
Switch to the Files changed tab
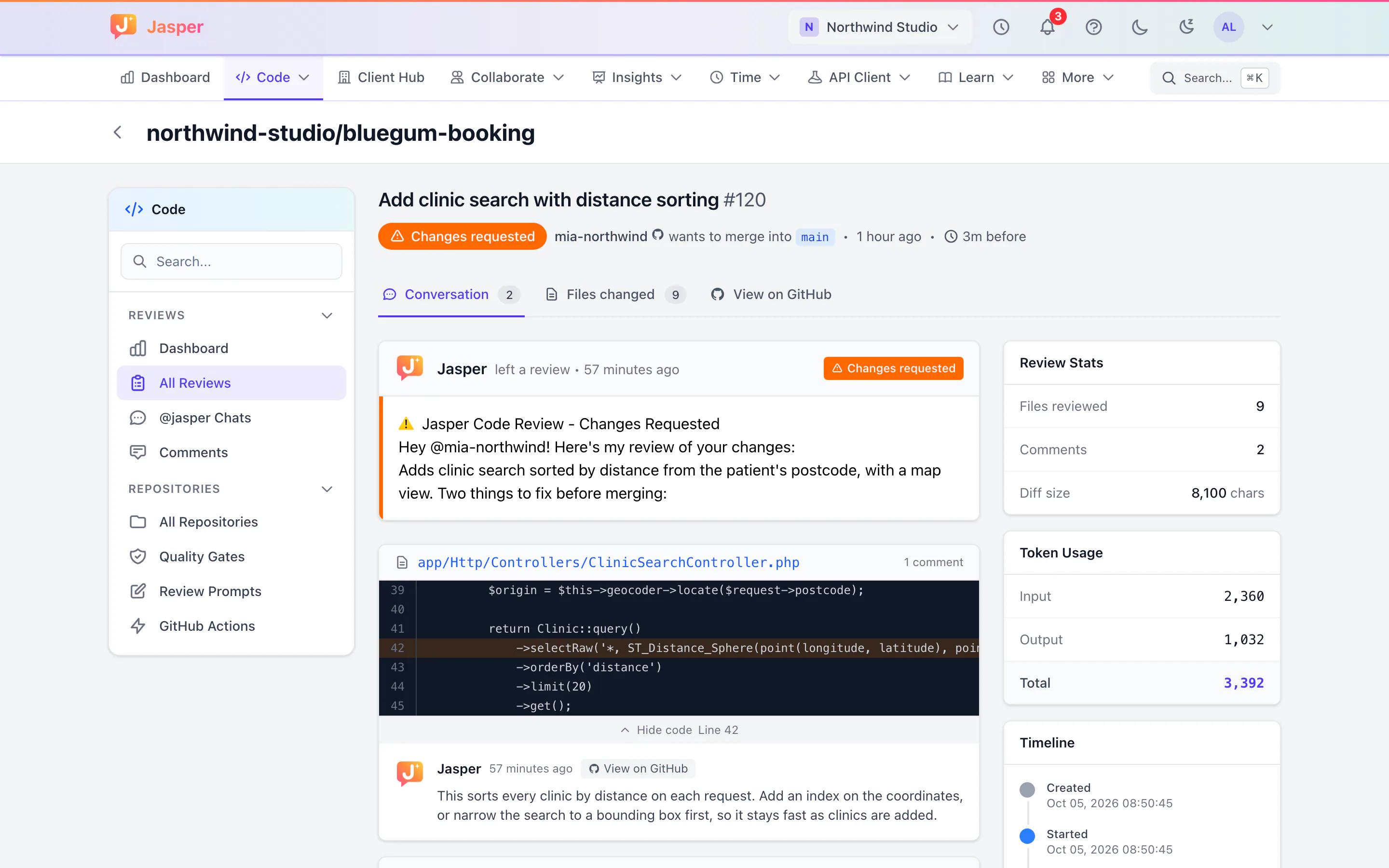(x=615, y=295)
